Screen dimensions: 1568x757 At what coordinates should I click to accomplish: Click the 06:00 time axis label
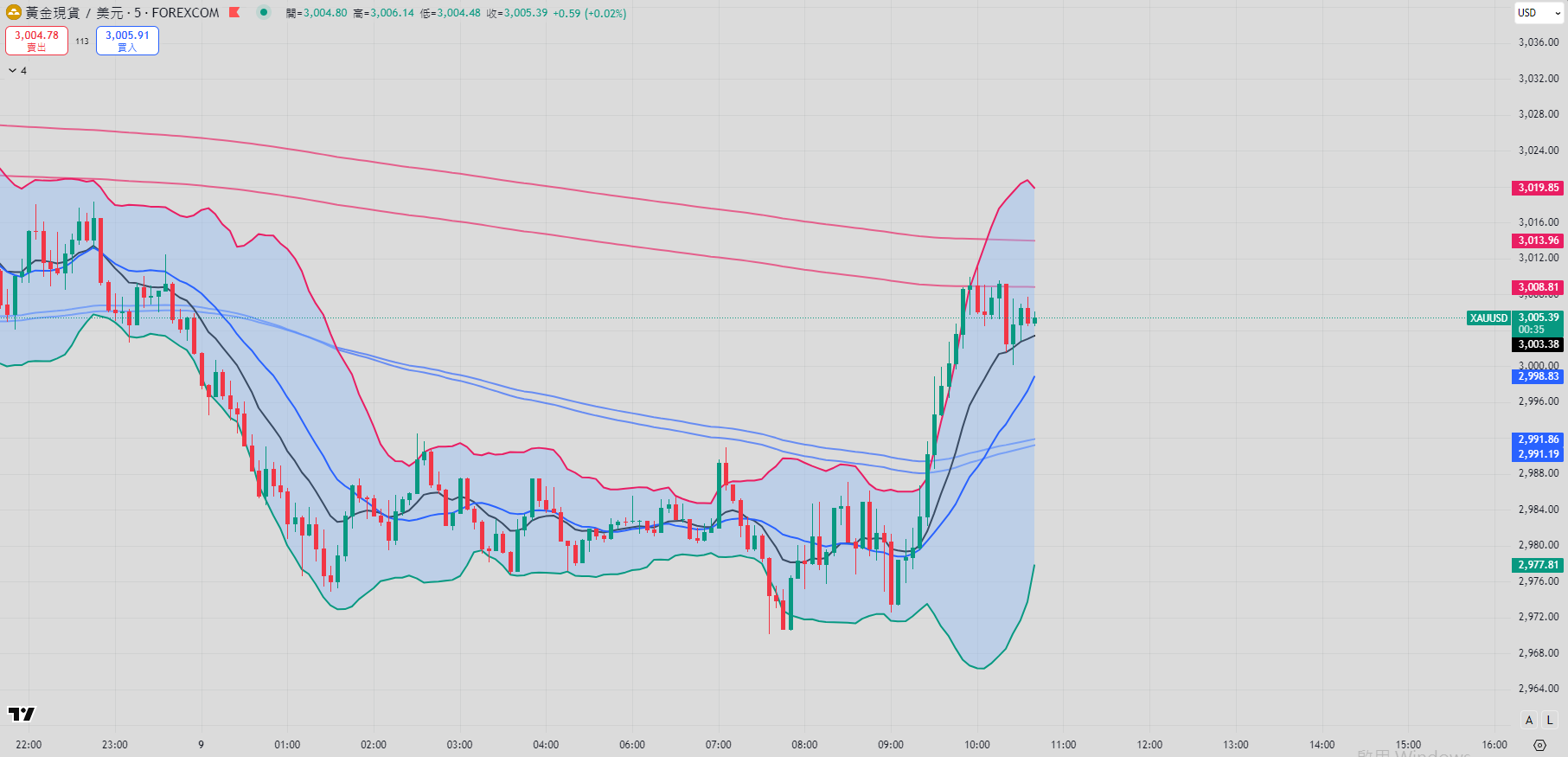pyautogui.click(x=632, y=745)
